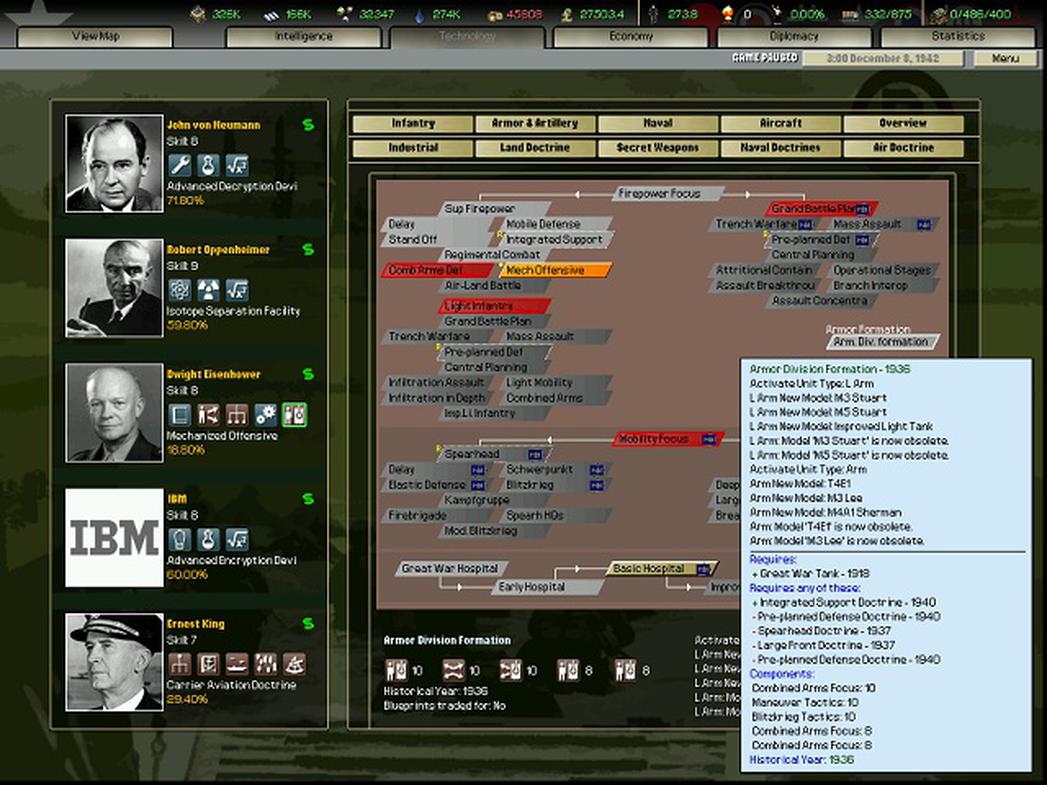Select the Firepower Focus doctrine
The height and width of the screenshot is (785, 1047).
tap(667, 194)
